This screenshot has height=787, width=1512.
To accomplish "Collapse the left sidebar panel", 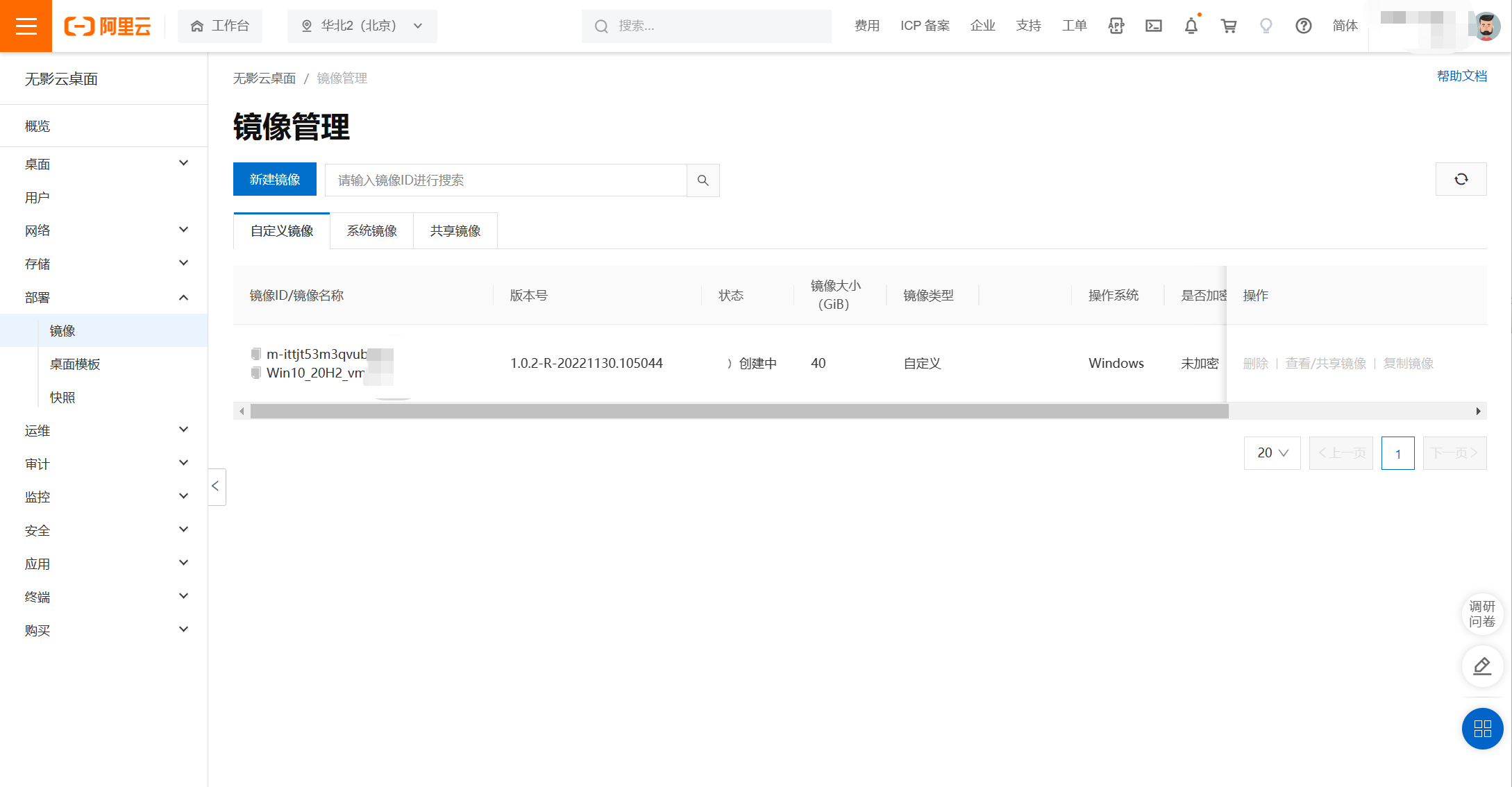I will pyautogui.click(x=216, y=486).
